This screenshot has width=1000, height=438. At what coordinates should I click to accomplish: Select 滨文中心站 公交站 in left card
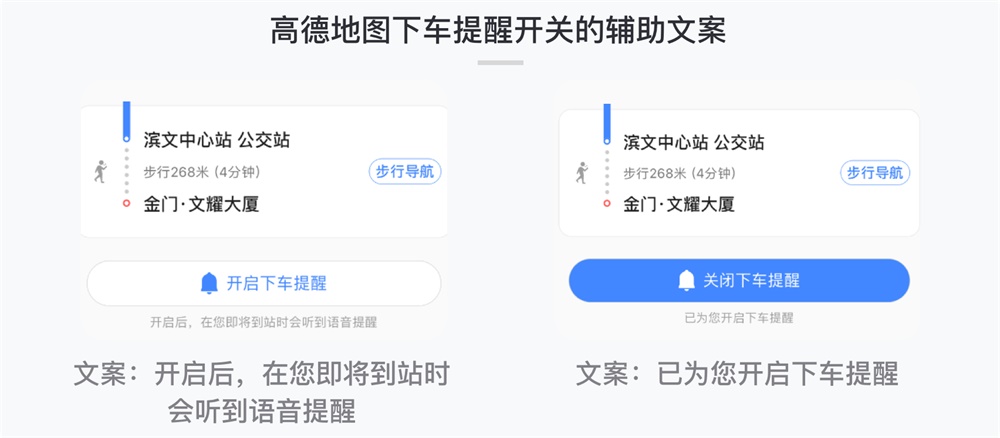coord(216,140)
